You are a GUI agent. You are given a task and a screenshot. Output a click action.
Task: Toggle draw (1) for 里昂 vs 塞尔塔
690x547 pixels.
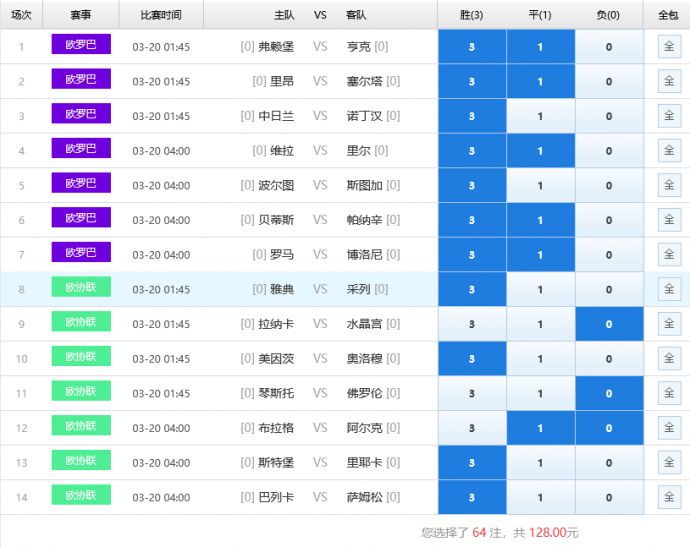point(540,81)
